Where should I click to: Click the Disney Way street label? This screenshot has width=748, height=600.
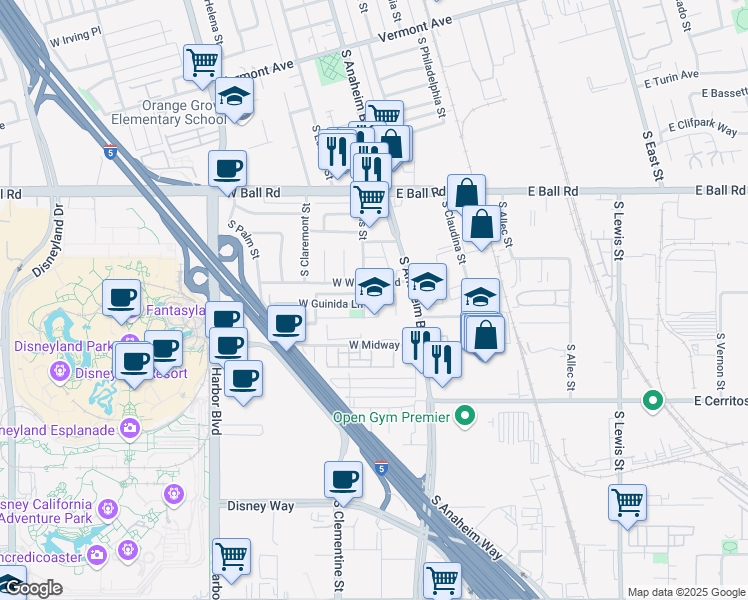coord(260,506)
